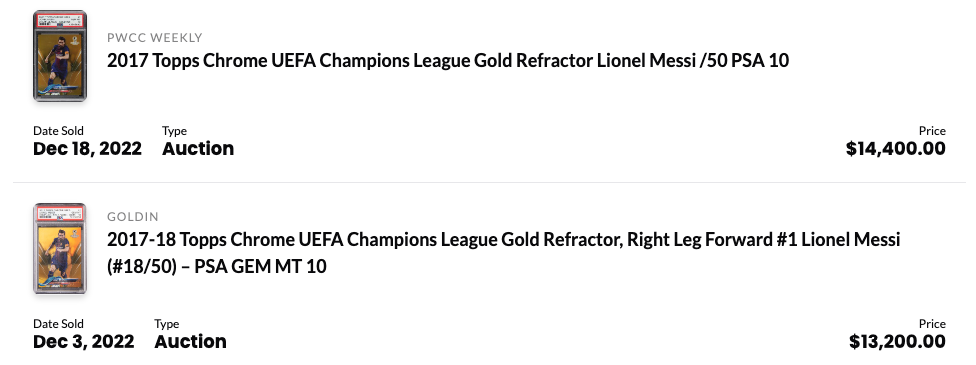Select the $13,200.00 price
The image size is (976, 365).
(x=898, y=342)
